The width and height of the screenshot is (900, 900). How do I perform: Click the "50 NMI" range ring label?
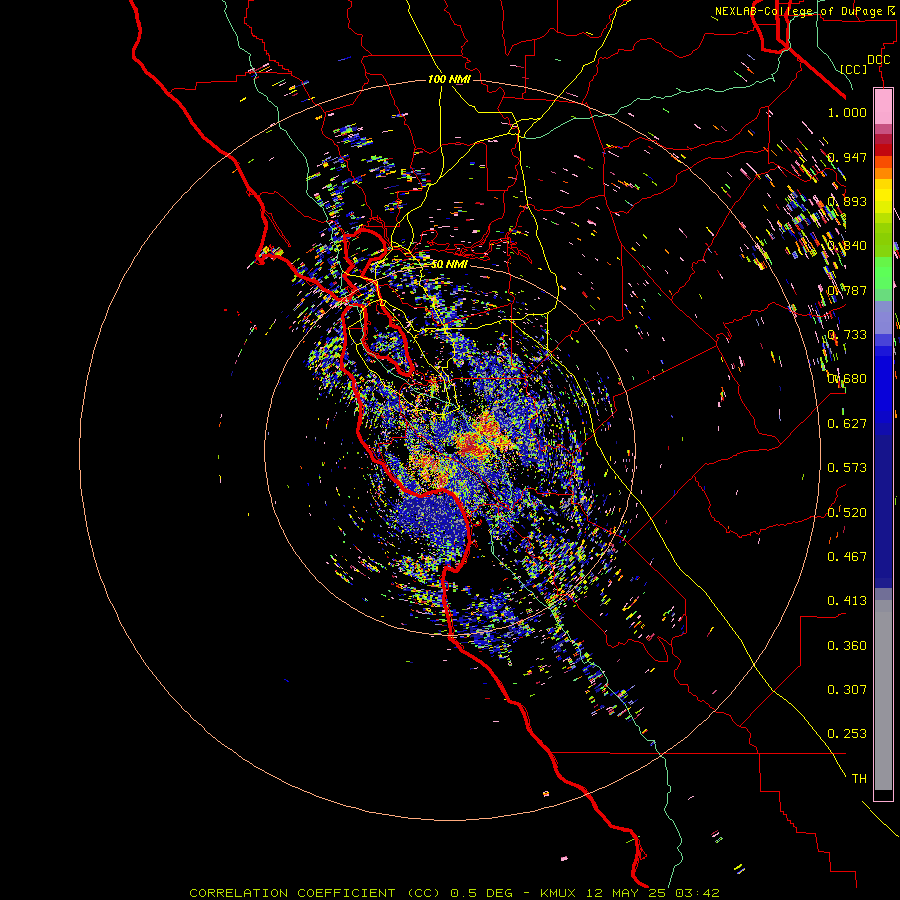pos(449,264)
